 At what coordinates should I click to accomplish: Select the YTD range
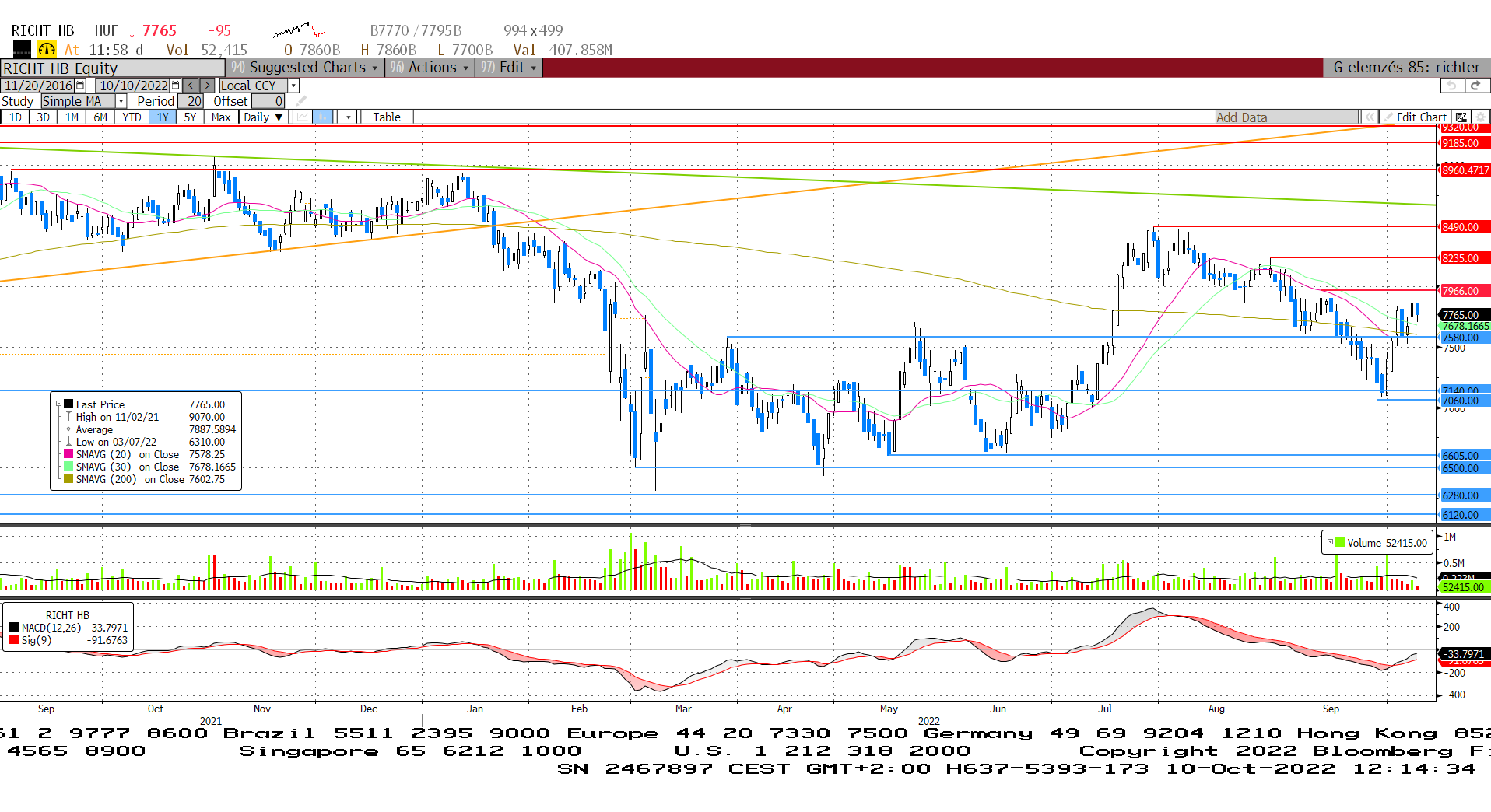(132, 117)
